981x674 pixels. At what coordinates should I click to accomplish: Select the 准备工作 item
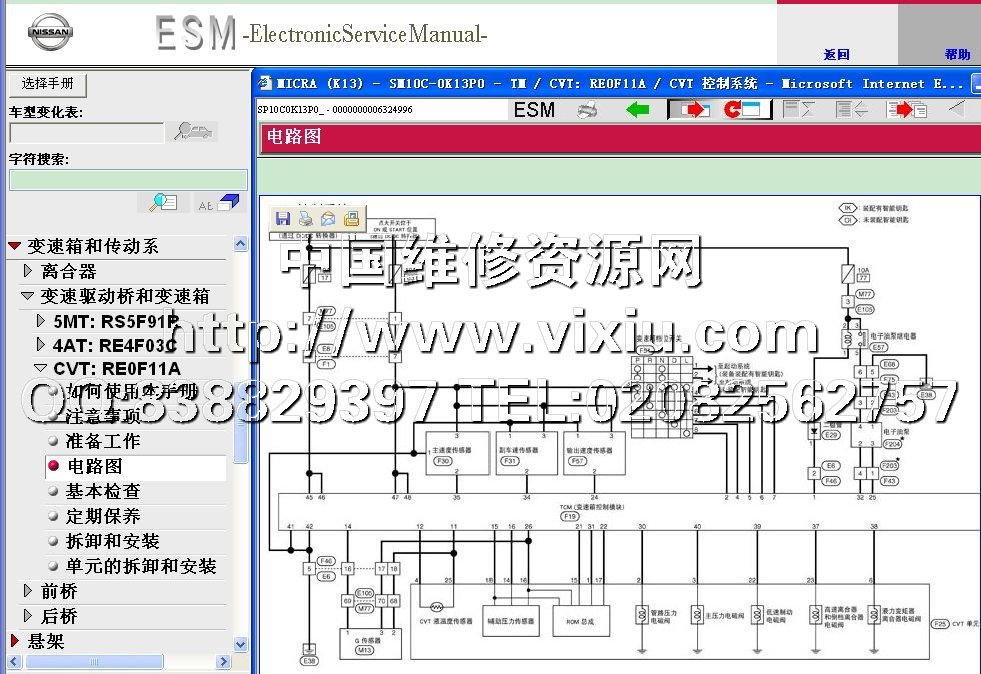point(103,441)
